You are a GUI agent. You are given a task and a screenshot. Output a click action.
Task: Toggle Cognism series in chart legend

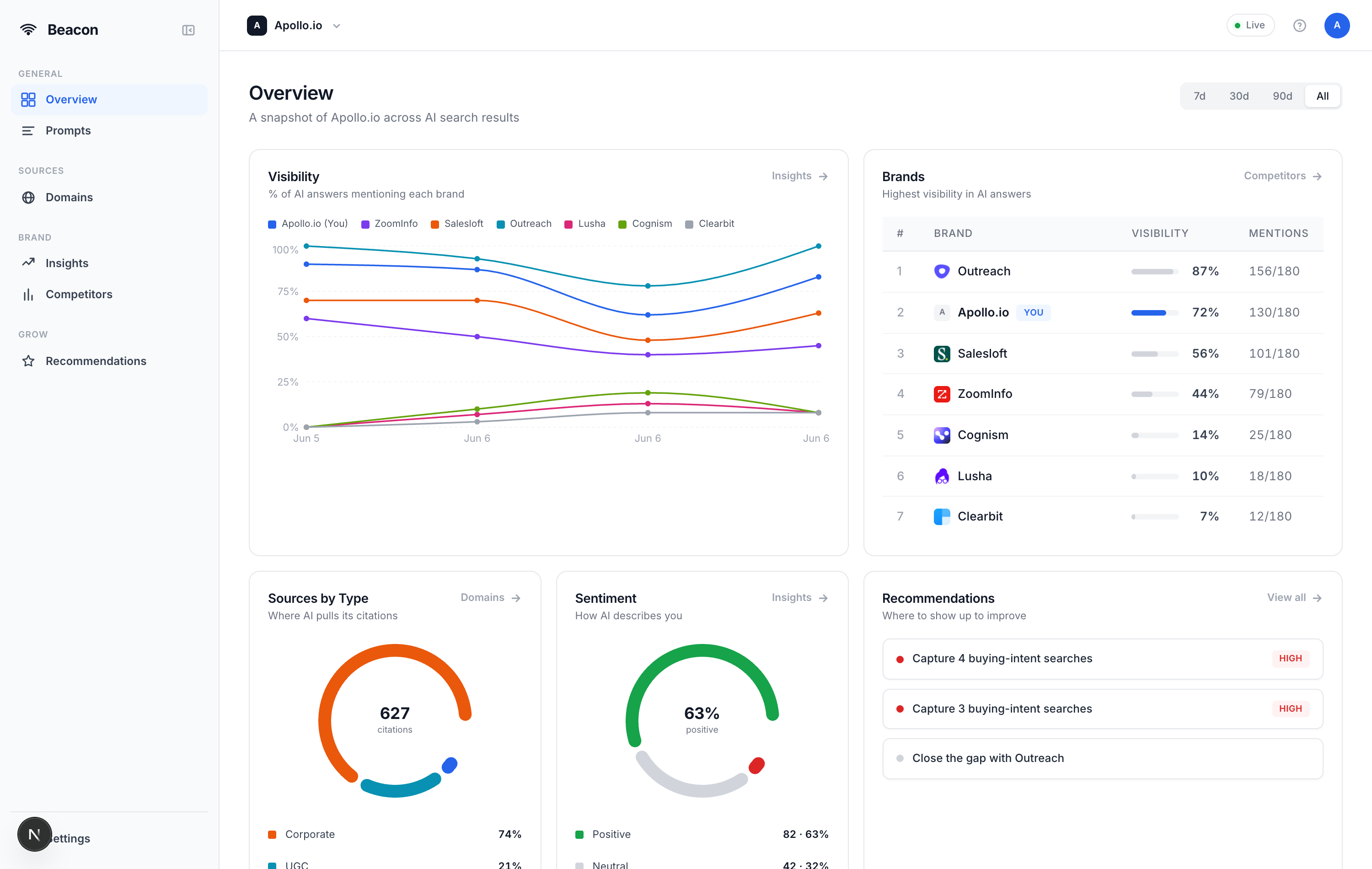[645, 224]
